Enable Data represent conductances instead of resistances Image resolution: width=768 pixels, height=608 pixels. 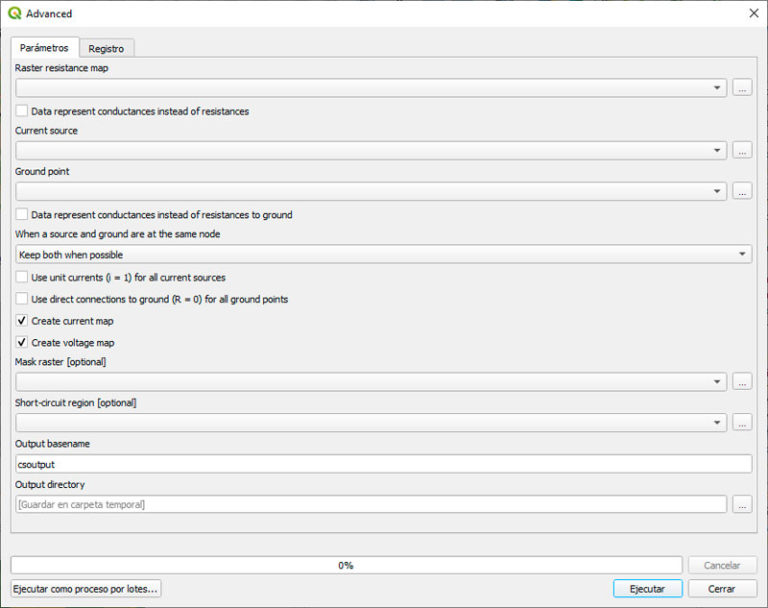tap(22, 111)
